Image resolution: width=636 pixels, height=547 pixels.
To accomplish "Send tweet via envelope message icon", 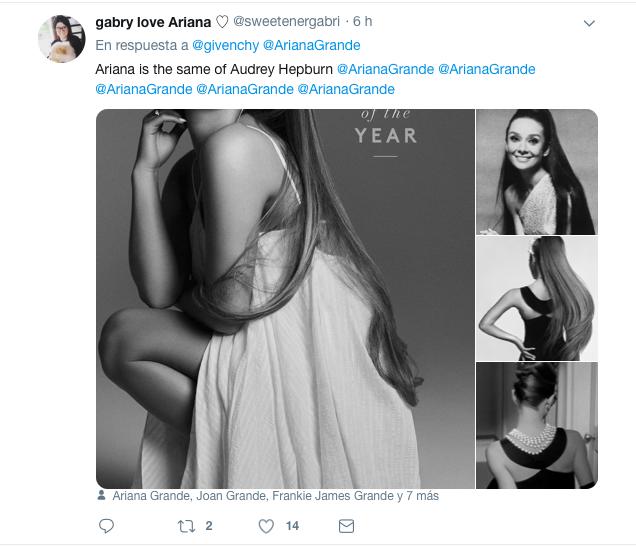I will tap(346, 525).
